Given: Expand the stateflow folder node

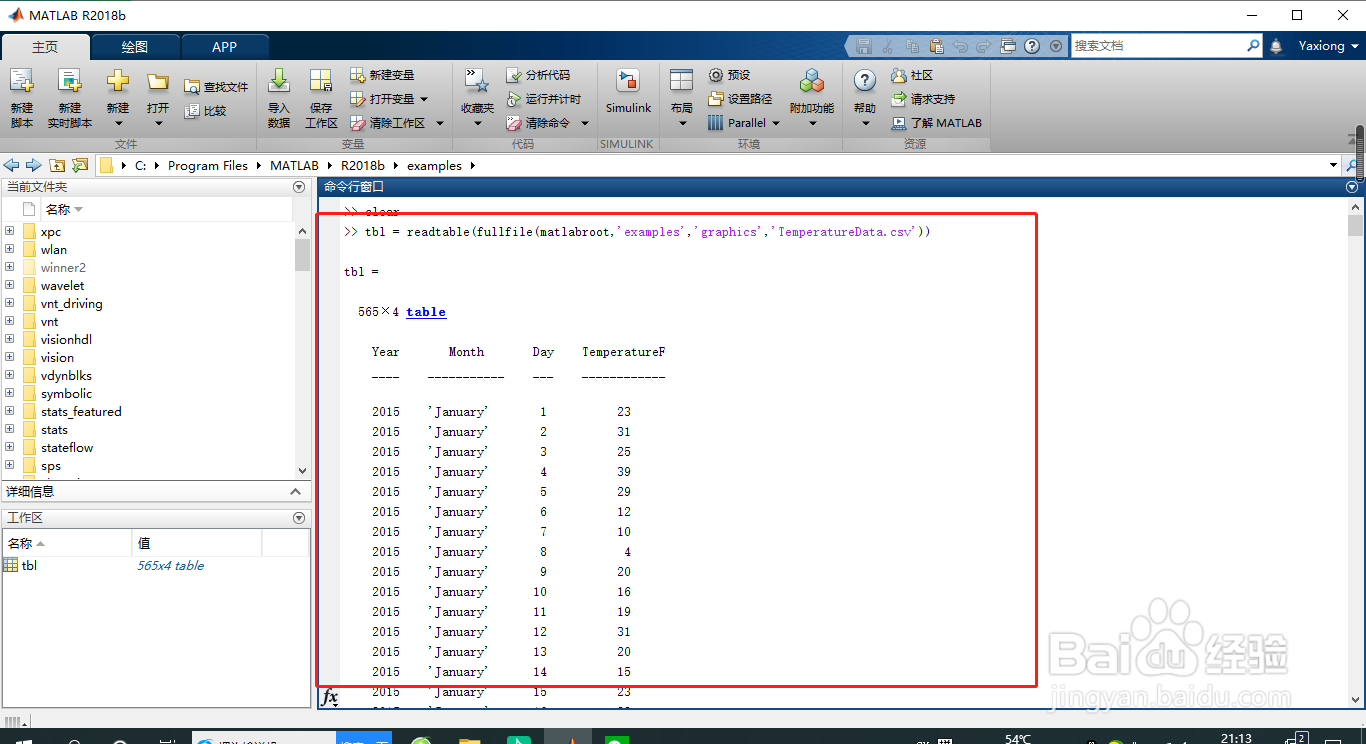Looking at the screenshot, I should point(10,447).
